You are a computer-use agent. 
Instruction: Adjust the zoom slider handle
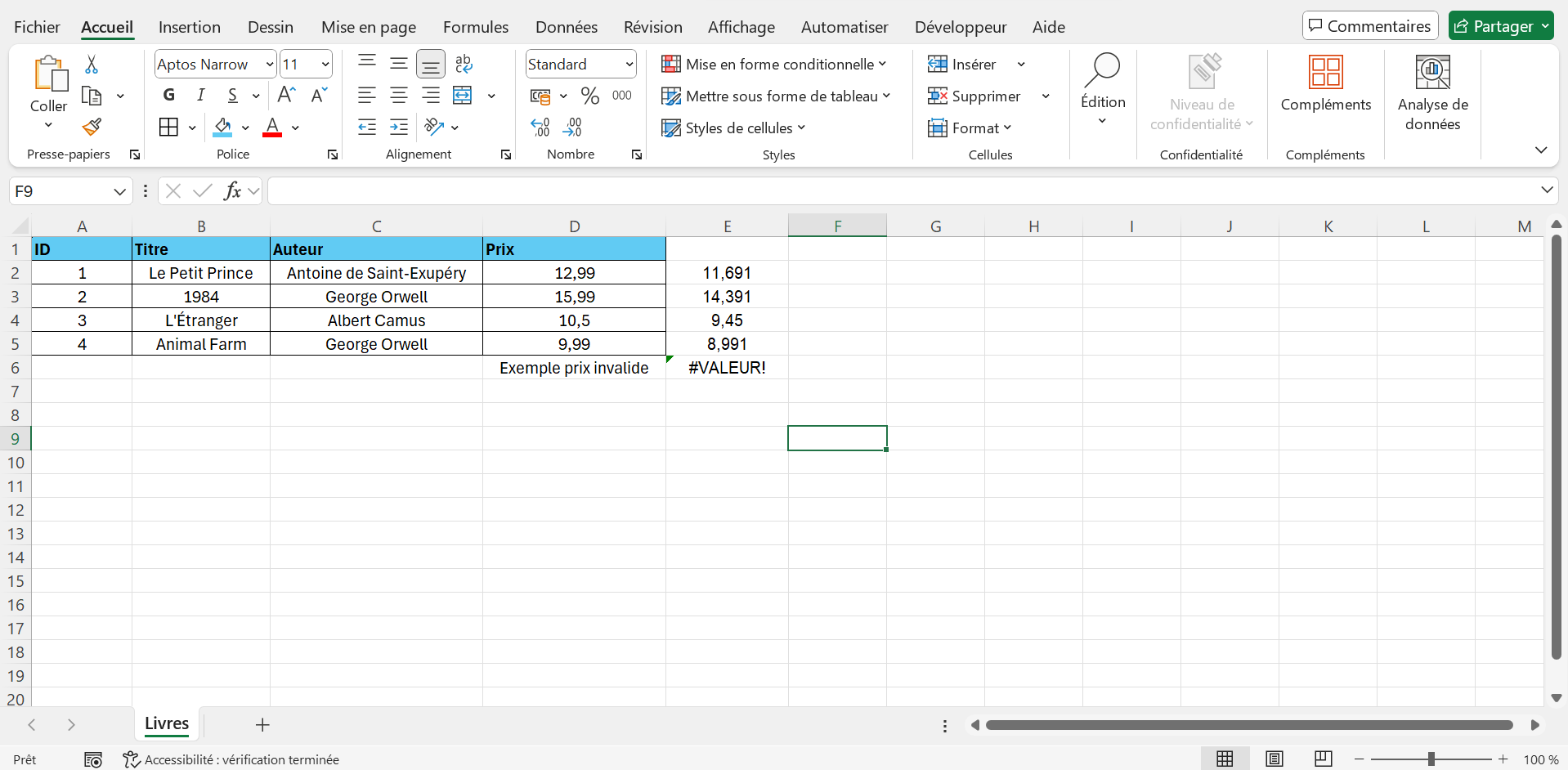coord(1431,759)
